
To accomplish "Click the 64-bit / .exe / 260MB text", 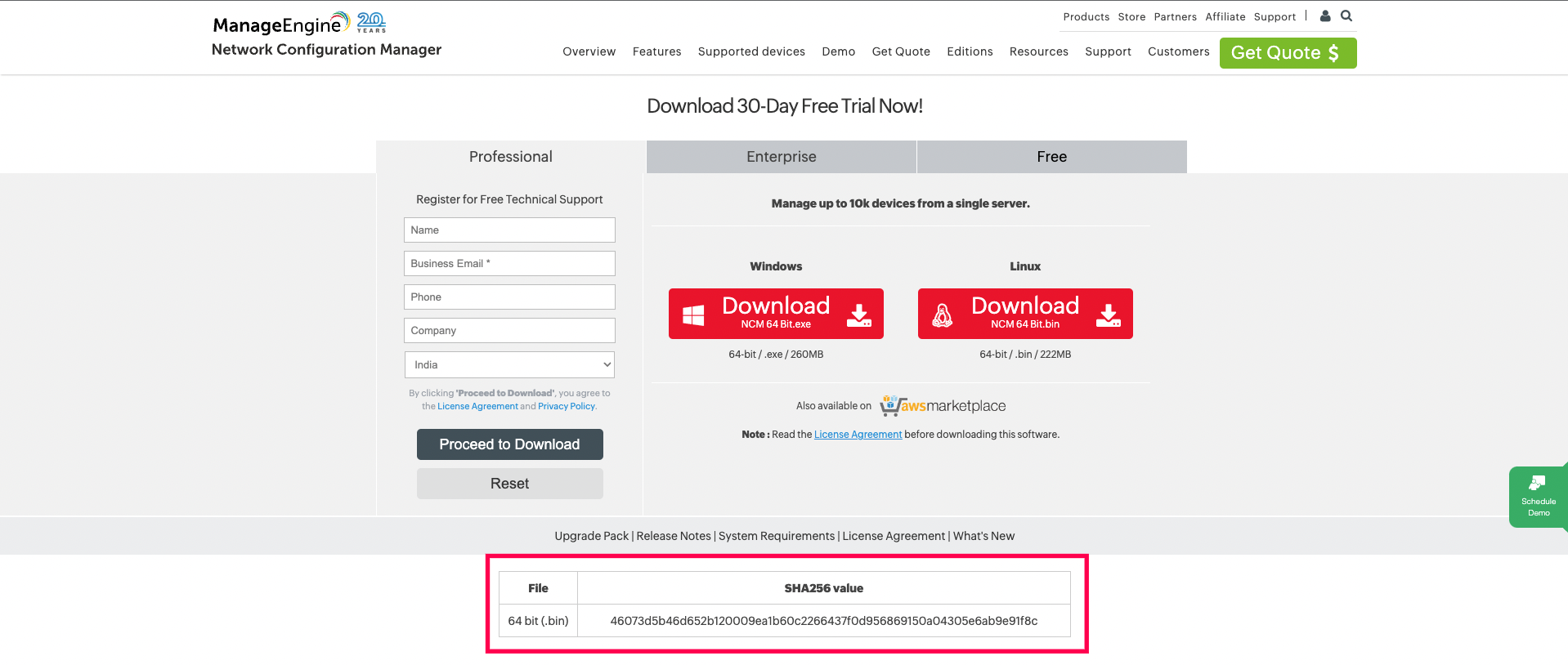I will (x=776, y=355).
